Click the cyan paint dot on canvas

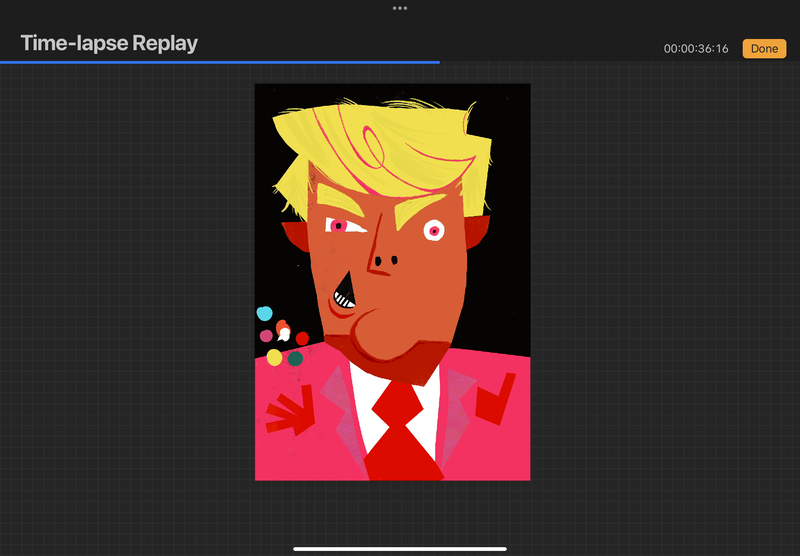tap(264, 313)
